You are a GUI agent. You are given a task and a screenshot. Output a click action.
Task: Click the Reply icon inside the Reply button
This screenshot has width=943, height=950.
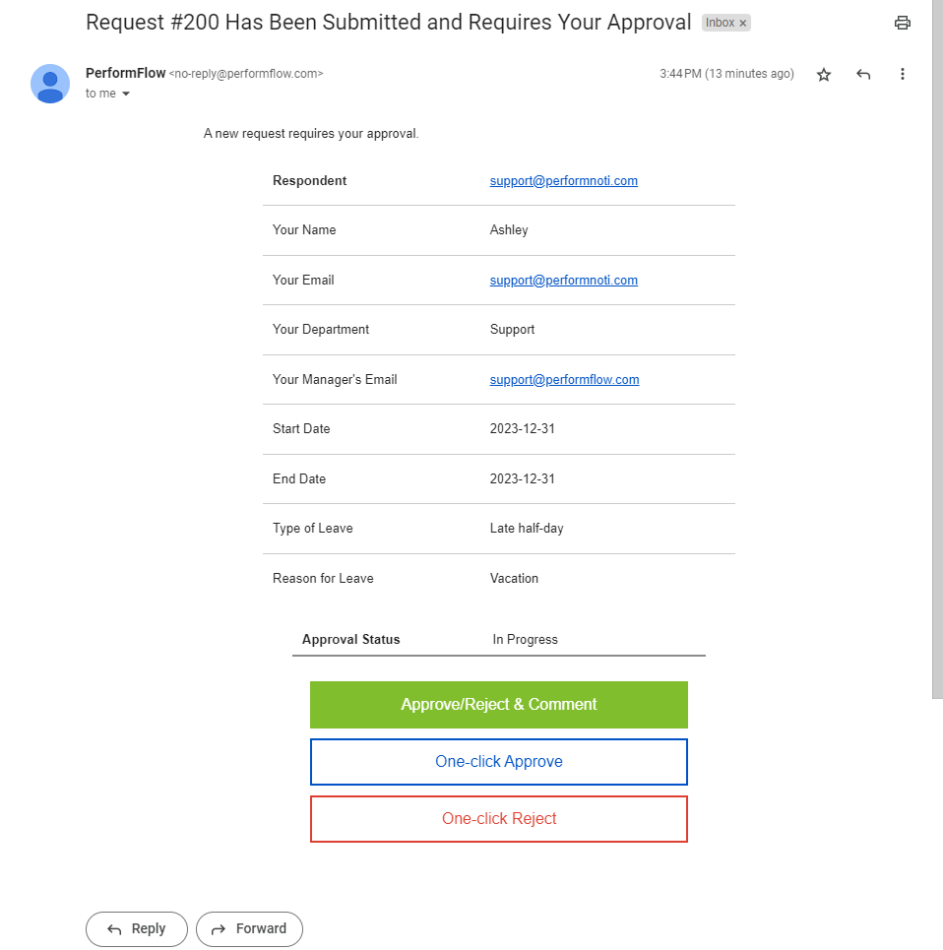pyautogui.click(x=113, y=928)
